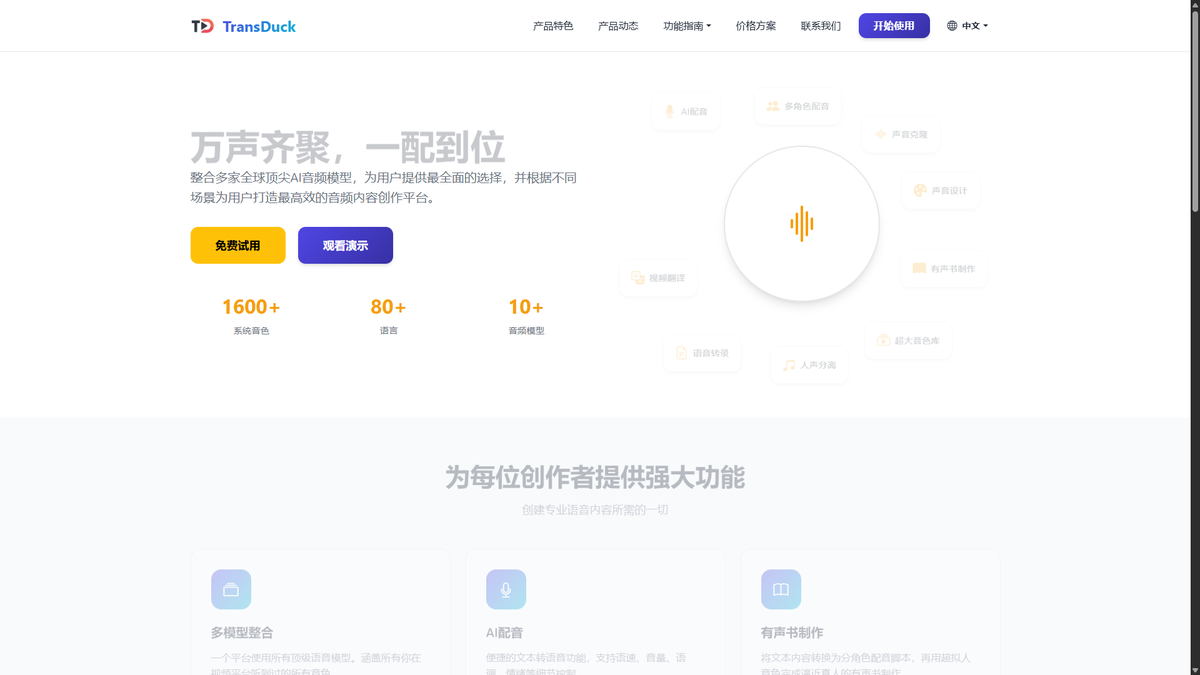The width and height of the screenshot is (1200, 675).
Task: Click the 视频翻译 translate chip icon
Action: pos(638,277)
